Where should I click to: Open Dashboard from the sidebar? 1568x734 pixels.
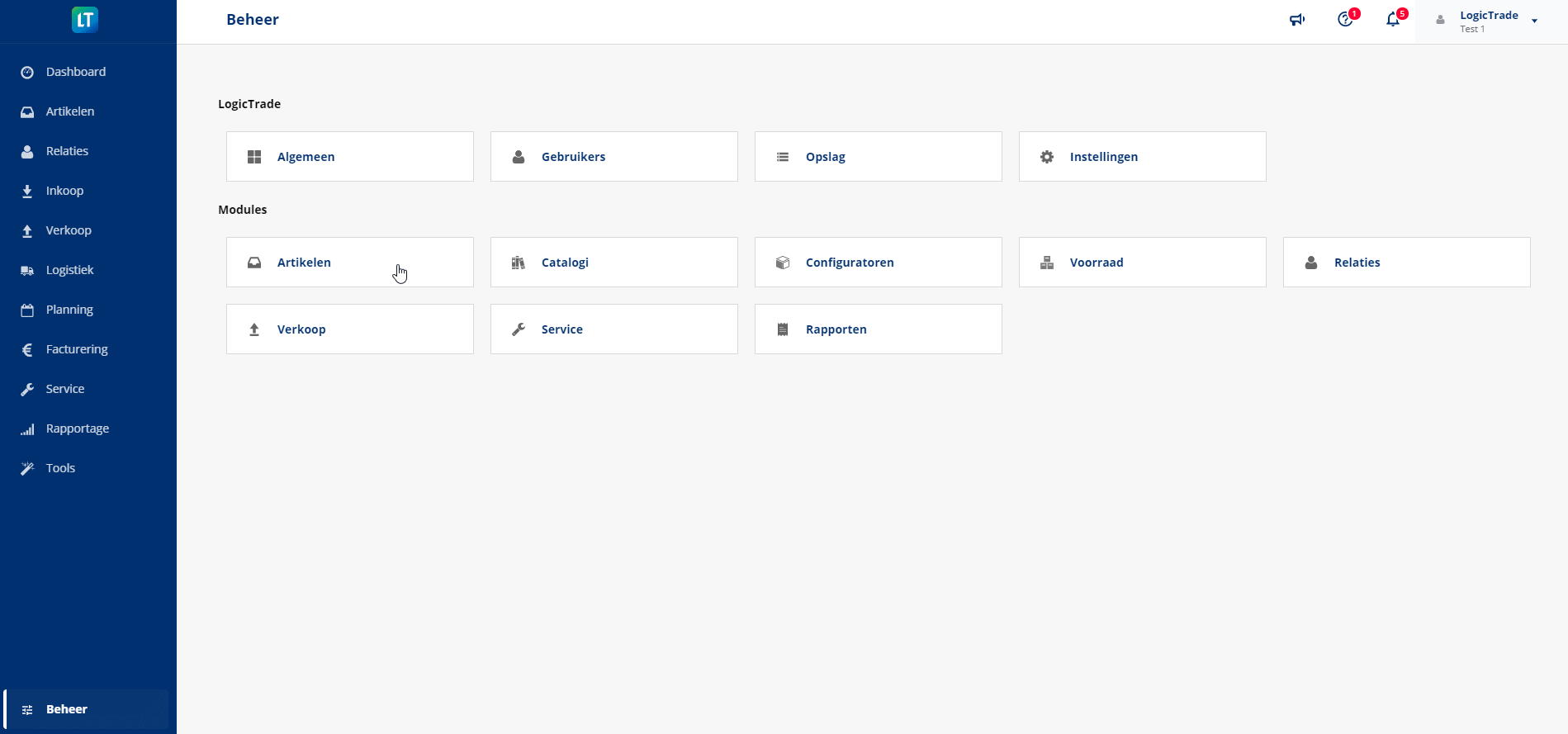75,72
